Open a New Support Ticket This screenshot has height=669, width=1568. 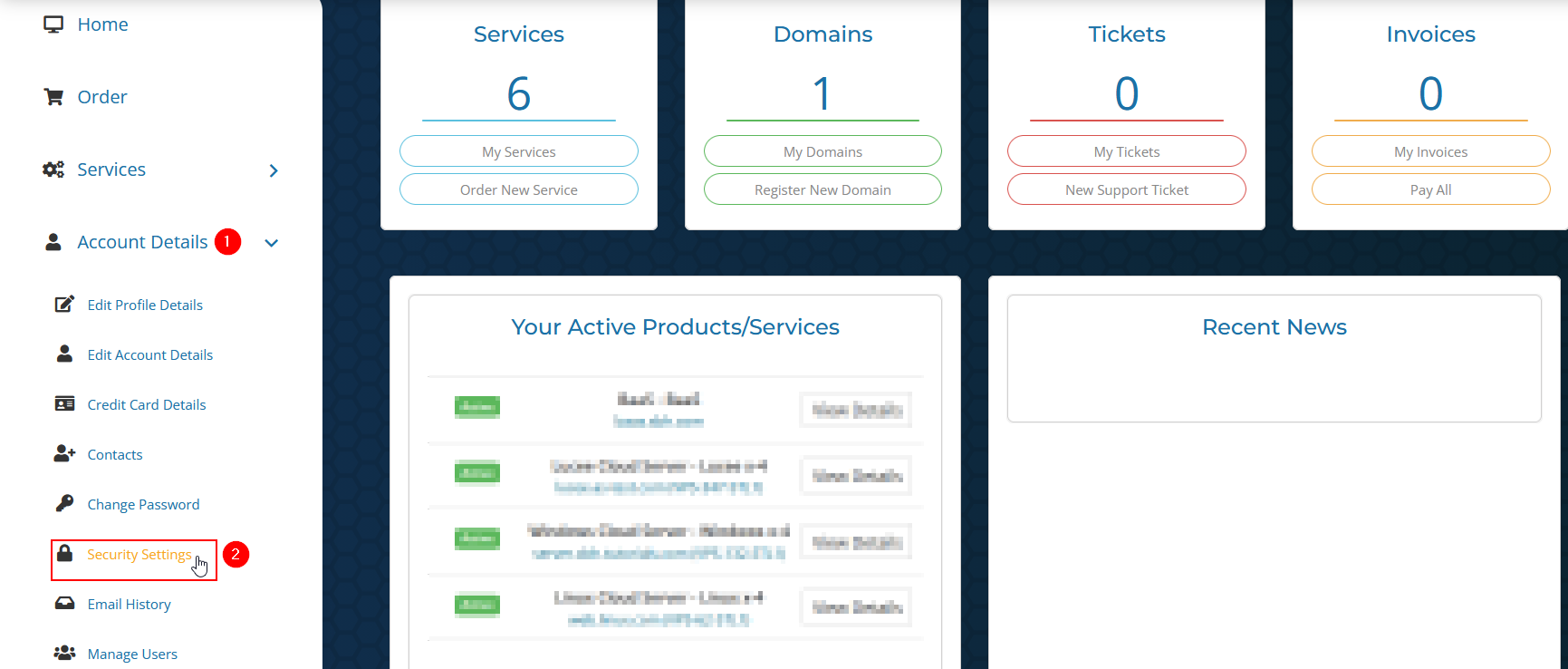click(x=1126, y=189)
